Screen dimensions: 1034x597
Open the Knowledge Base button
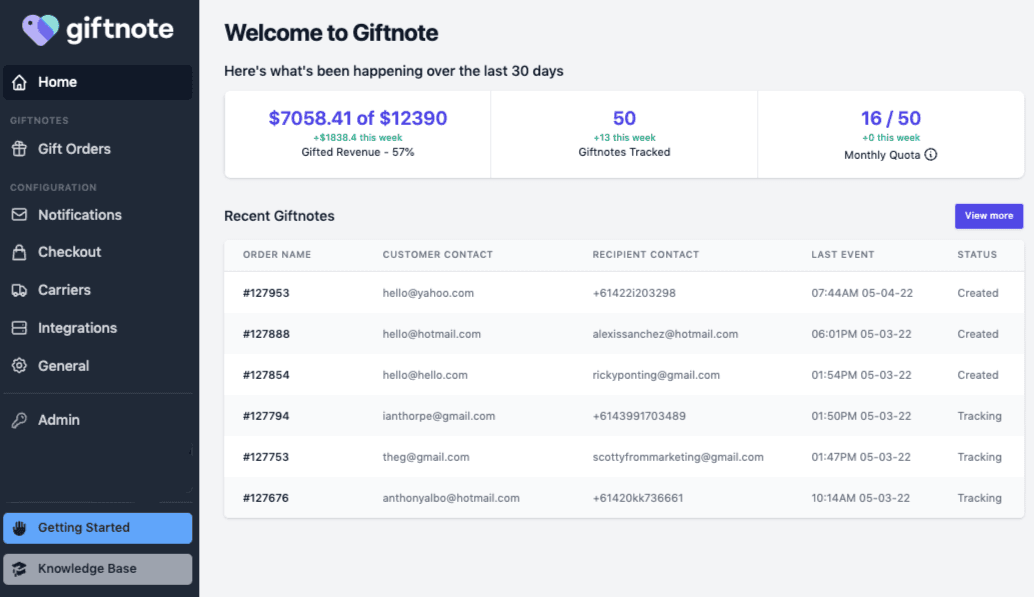(x=98, y=569)
